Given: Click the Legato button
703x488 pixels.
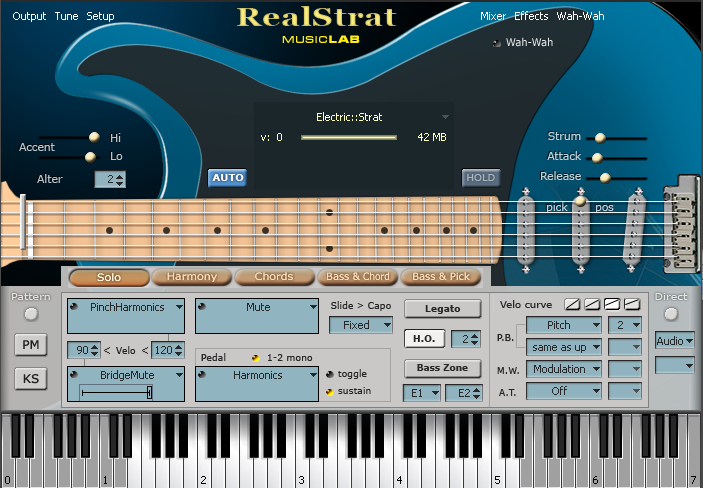Looking at the screenshot, I should tap(443, 309).
